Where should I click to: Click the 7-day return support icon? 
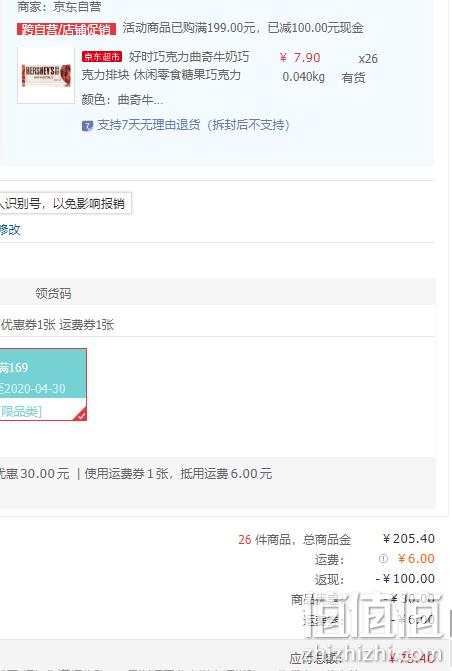87,126
